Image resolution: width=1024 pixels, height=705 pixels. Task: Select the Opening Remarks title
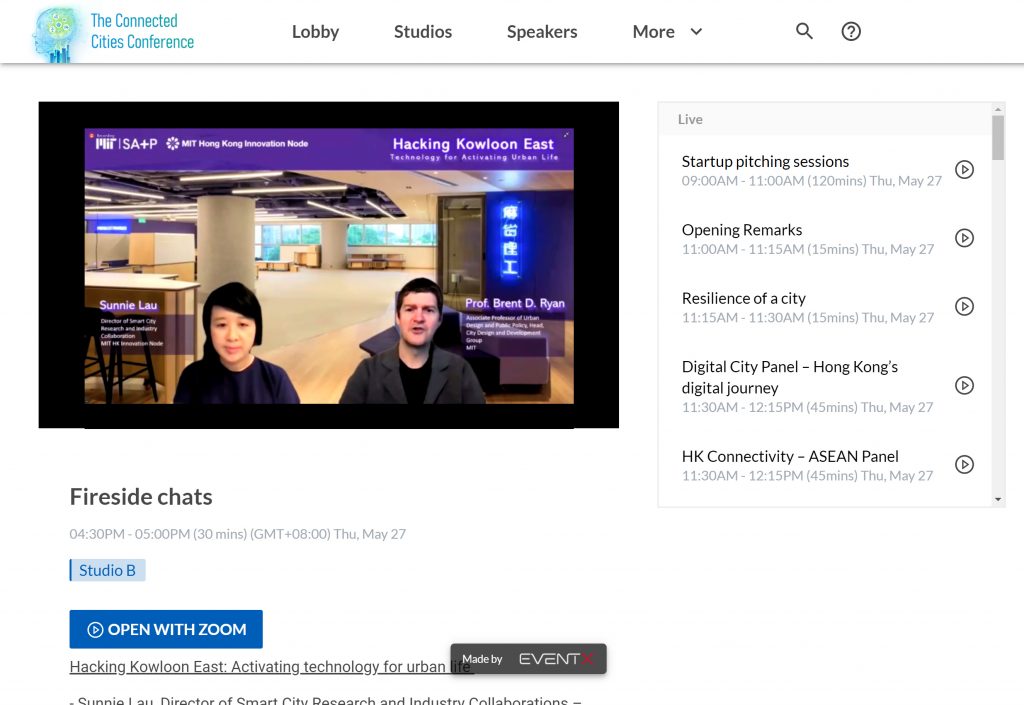point(741,230)
